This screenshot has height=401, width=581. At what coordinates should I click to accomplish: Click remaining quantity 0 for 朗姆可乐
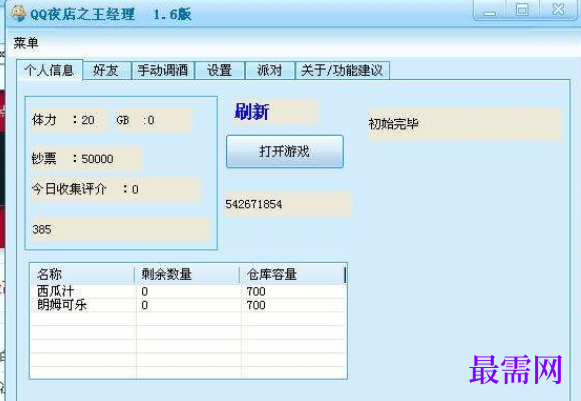145,305
